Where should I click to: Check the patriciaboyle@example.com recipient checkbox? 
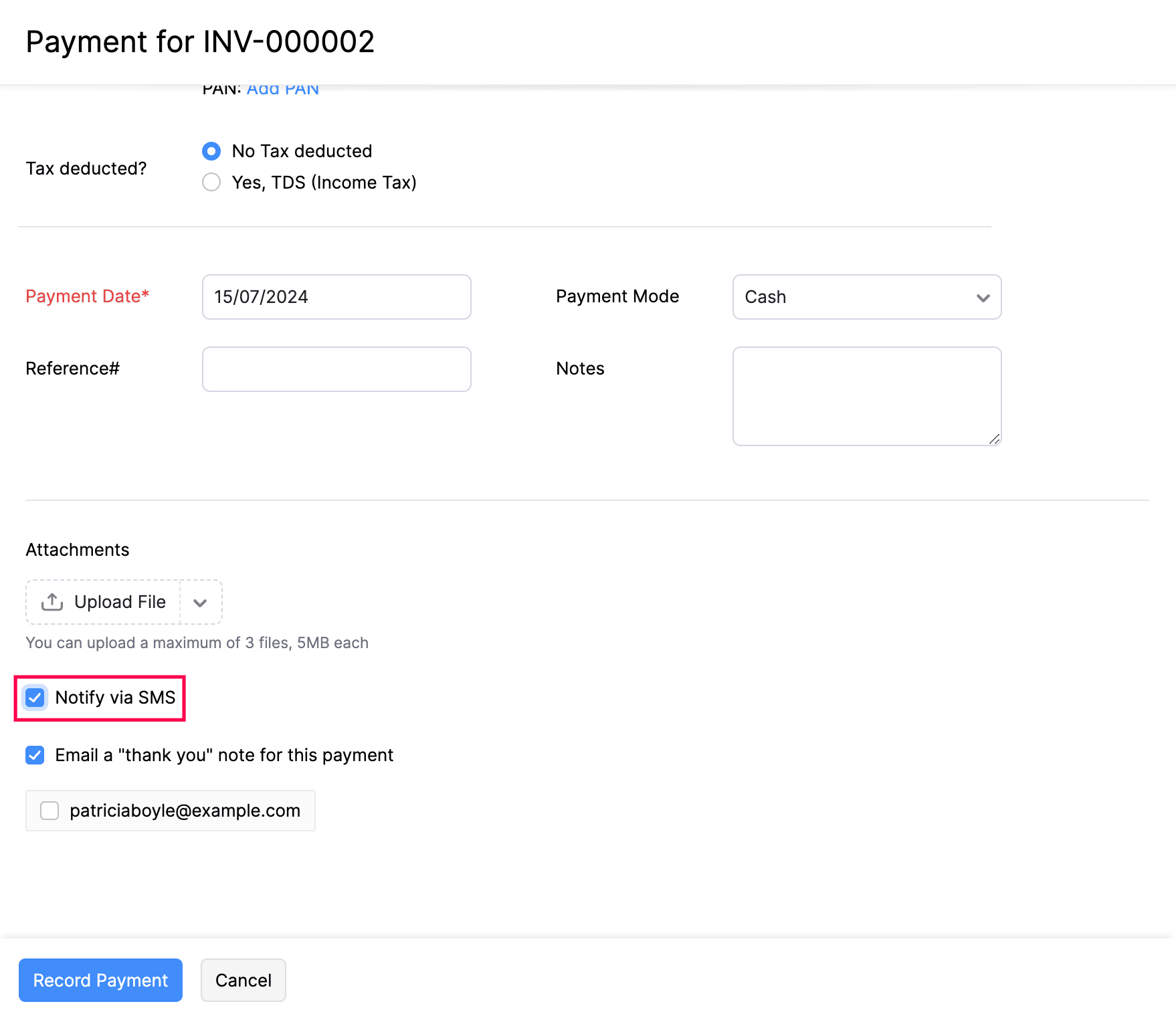point(50,811)
